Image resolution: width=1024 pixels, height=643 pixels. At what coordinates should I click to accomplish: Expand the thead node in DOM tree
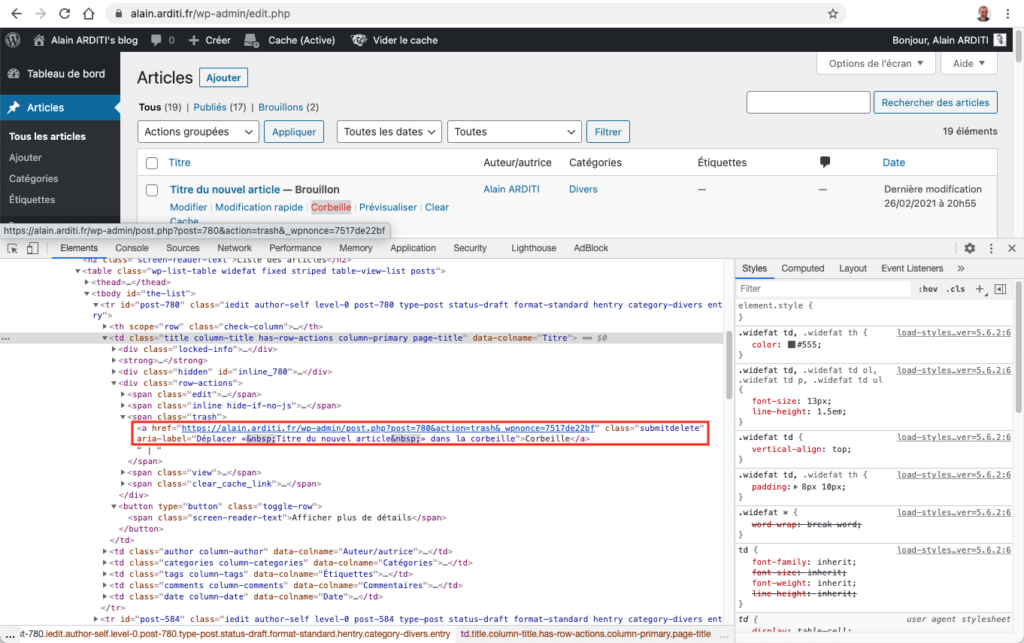(x=87, y=282)
